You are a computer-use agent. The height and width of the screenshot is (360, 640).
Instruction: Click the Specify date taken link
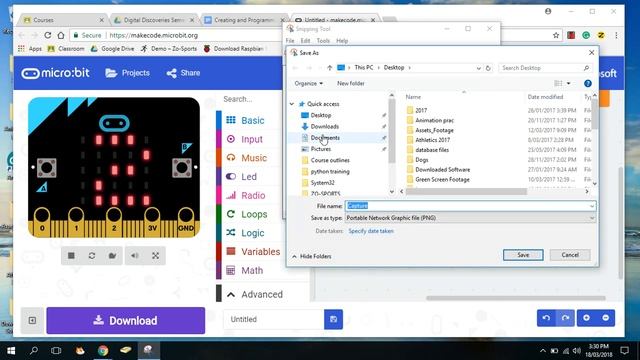tap(371, 231)
